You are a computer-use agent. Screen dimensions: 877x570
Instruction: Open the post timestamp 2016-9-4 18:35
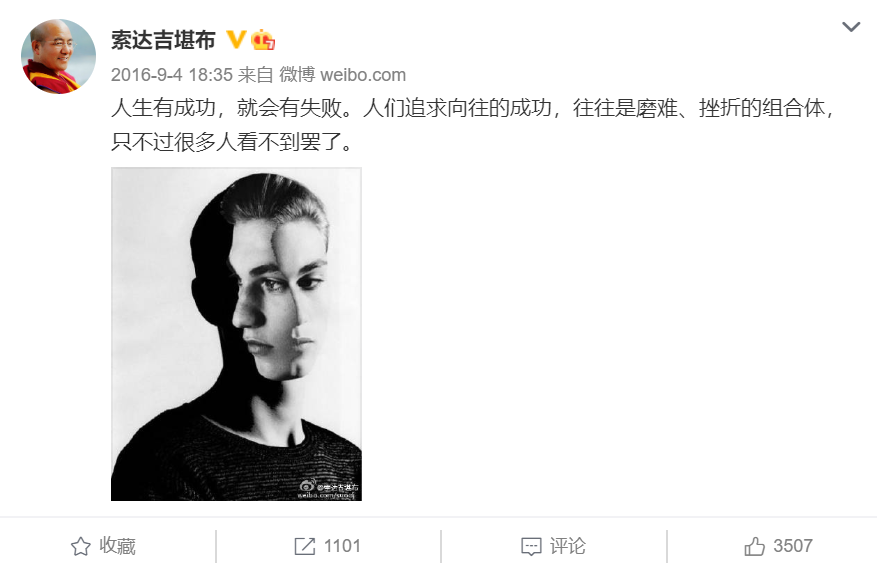pos(171,74)
